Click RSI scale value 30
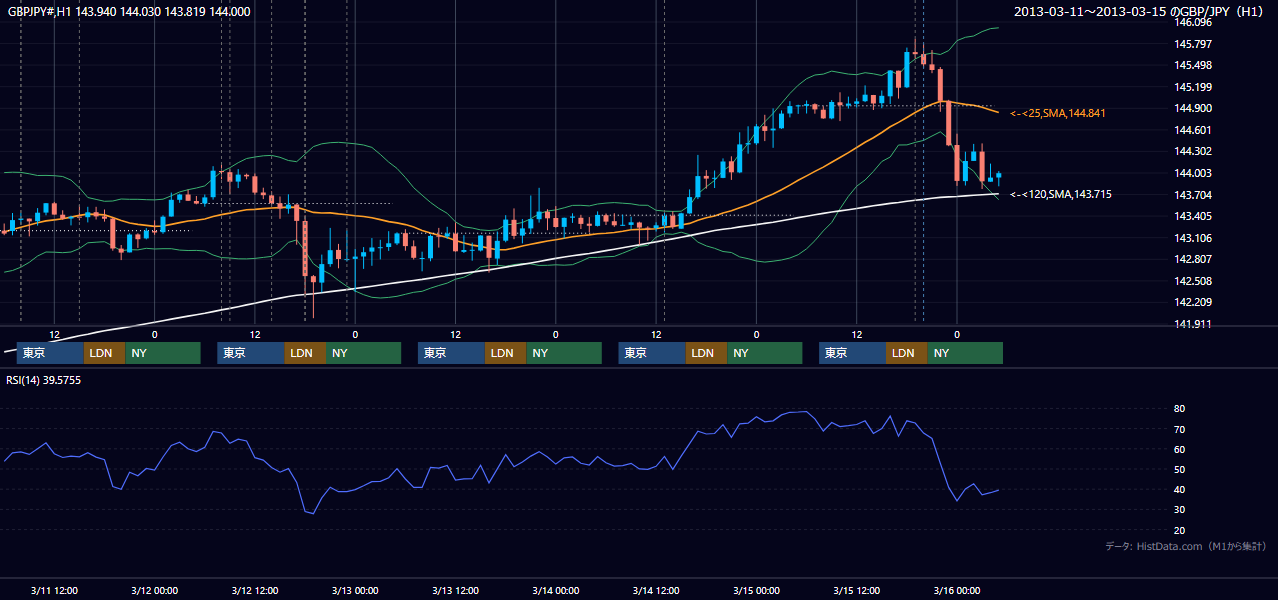 (1180, 510)
